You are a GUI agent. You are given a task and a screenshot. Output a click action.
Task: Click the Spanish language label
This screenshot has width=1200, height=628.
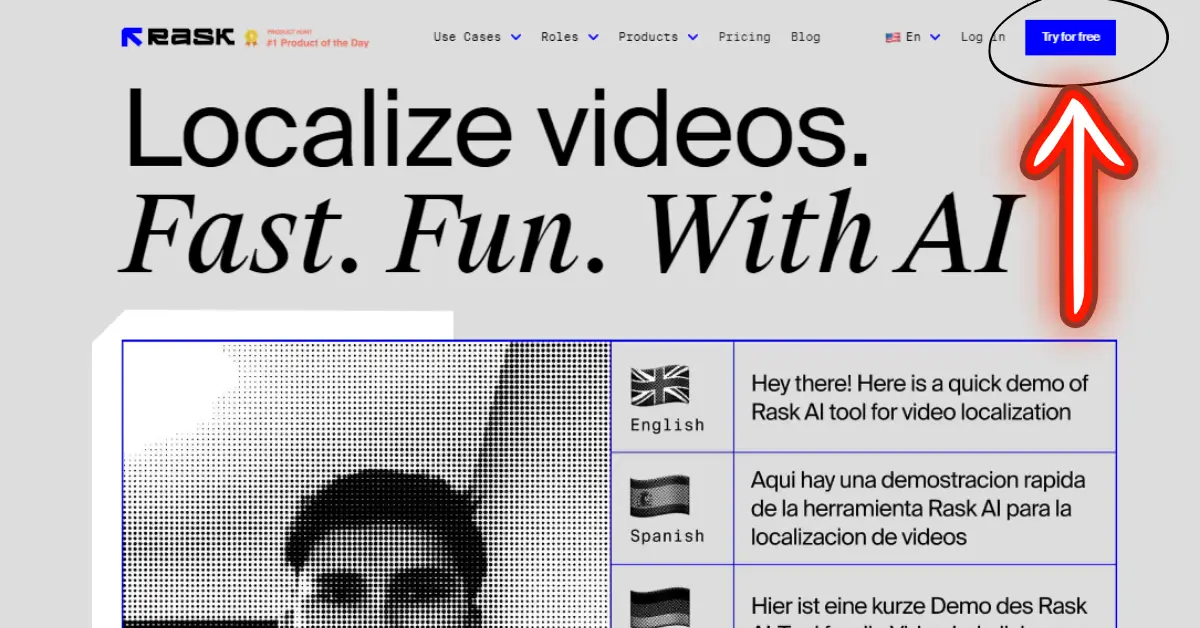pyautogui.click(x=667, y=536)
